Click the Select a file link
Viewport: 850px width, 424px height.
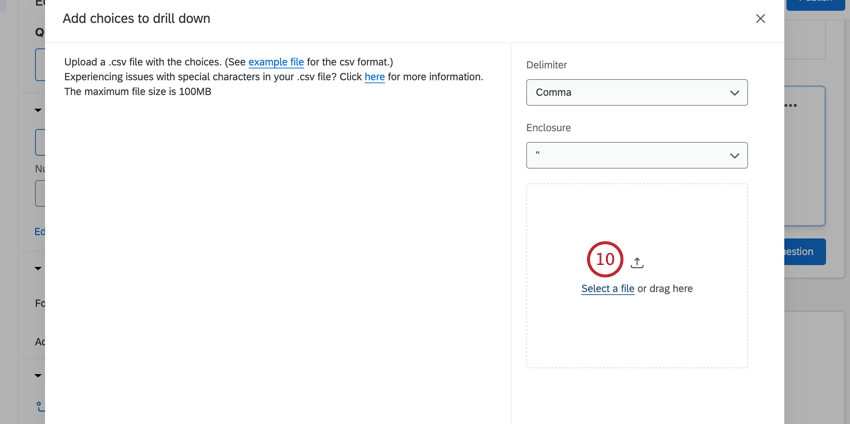point(607,289)
